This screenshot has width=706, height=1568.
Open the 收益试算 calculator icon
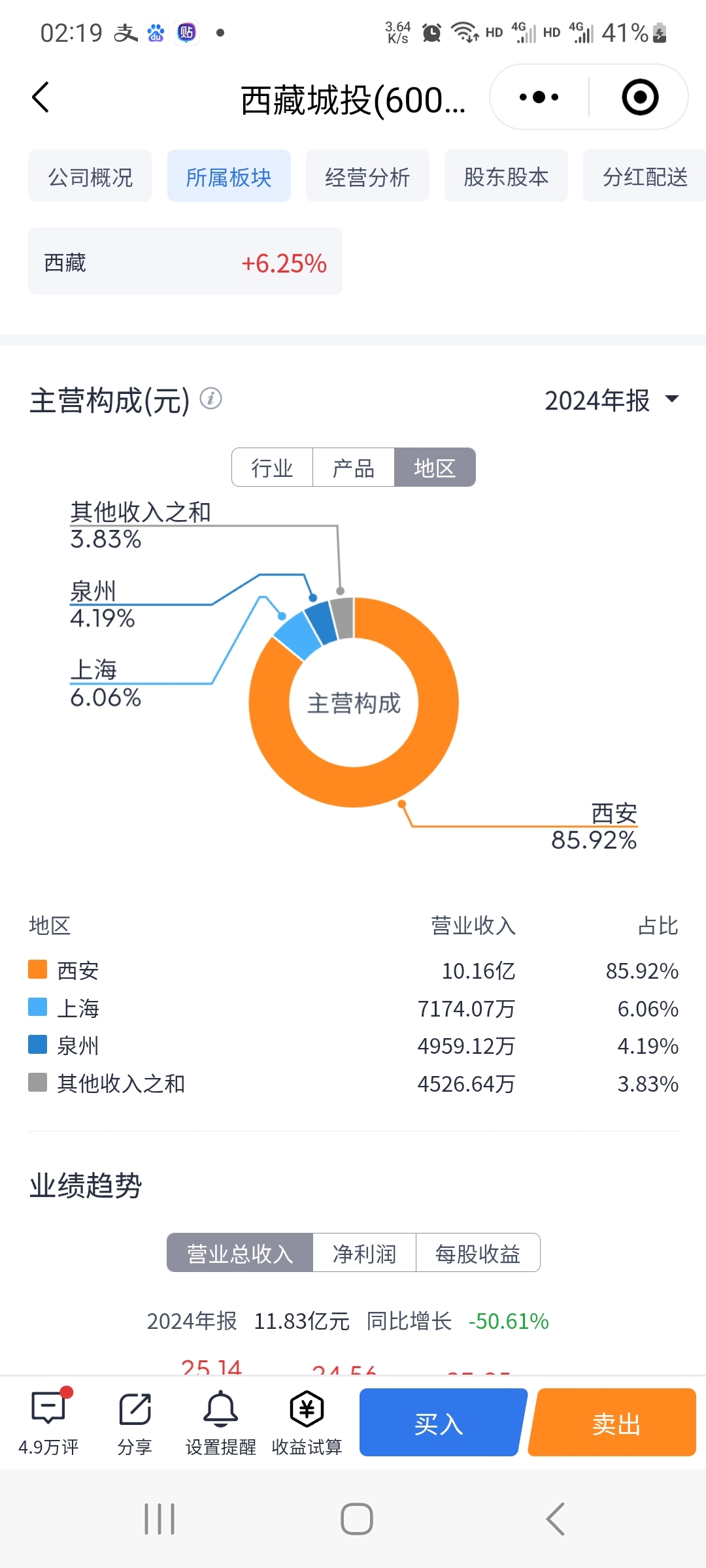[307, 1408]
